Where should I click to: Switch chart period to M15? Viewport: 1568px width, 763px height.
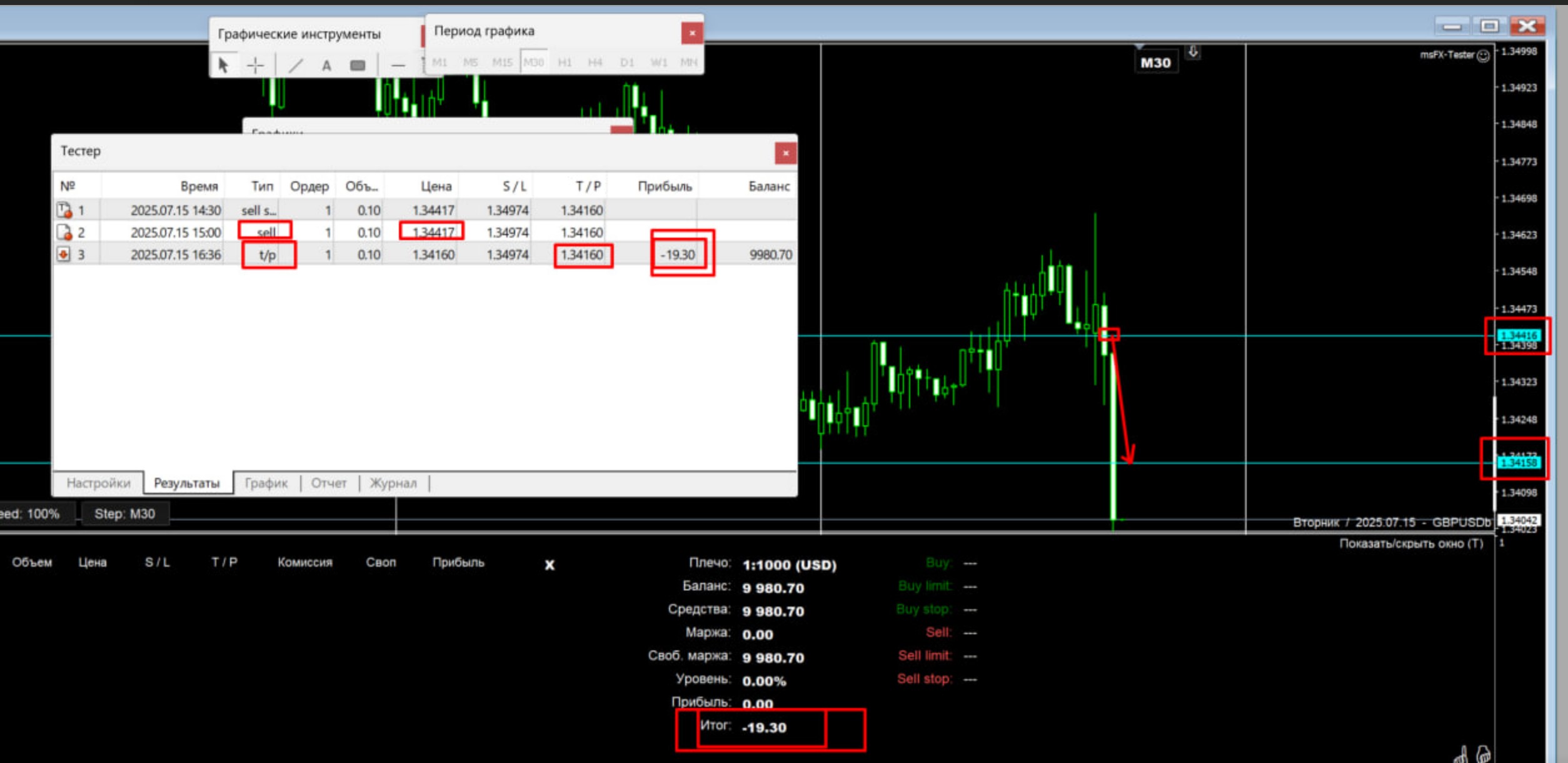tap(501, 63)
